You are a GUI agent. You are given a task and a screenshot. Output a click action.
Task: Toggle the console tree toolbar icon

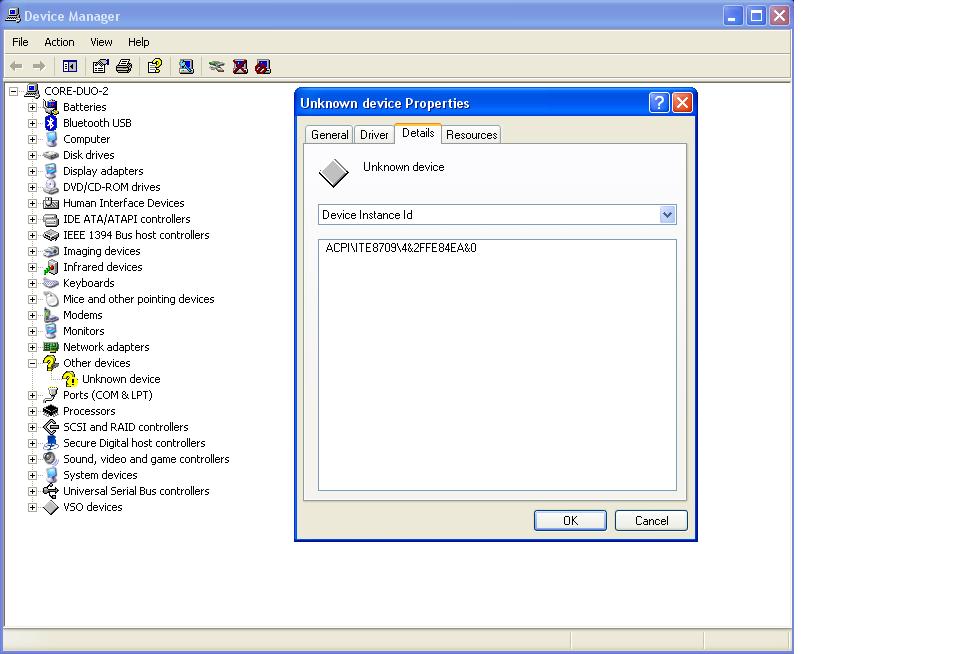coord(70,66)
